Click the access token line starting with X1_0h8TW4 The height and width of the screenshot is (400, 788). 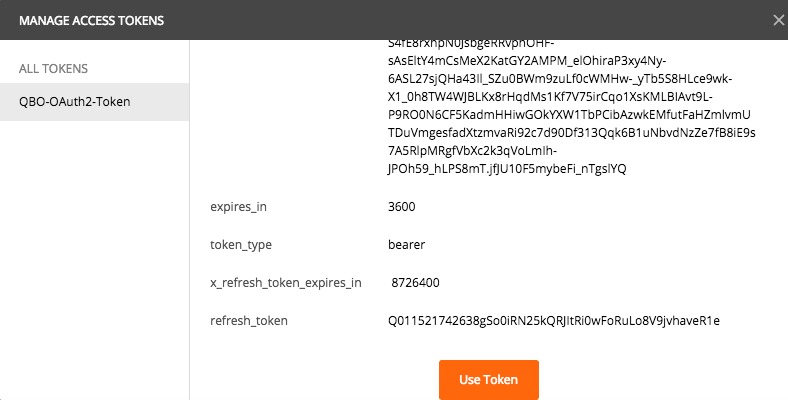tap(550, 96)
